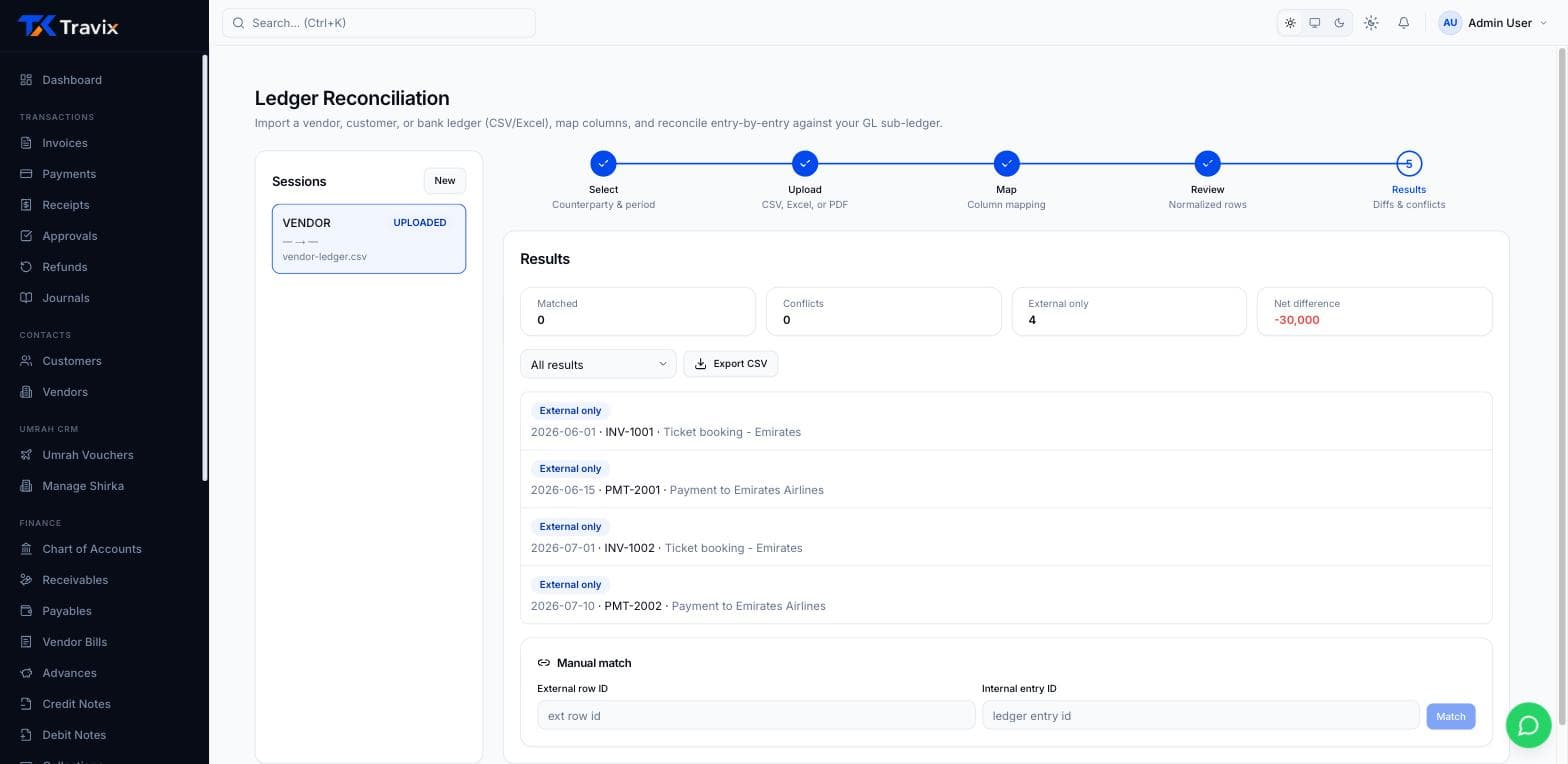The height and width of the screenshot is (764, 1568).
Task: Switch to dark theme mode
Action: [x=1339, y=23]
